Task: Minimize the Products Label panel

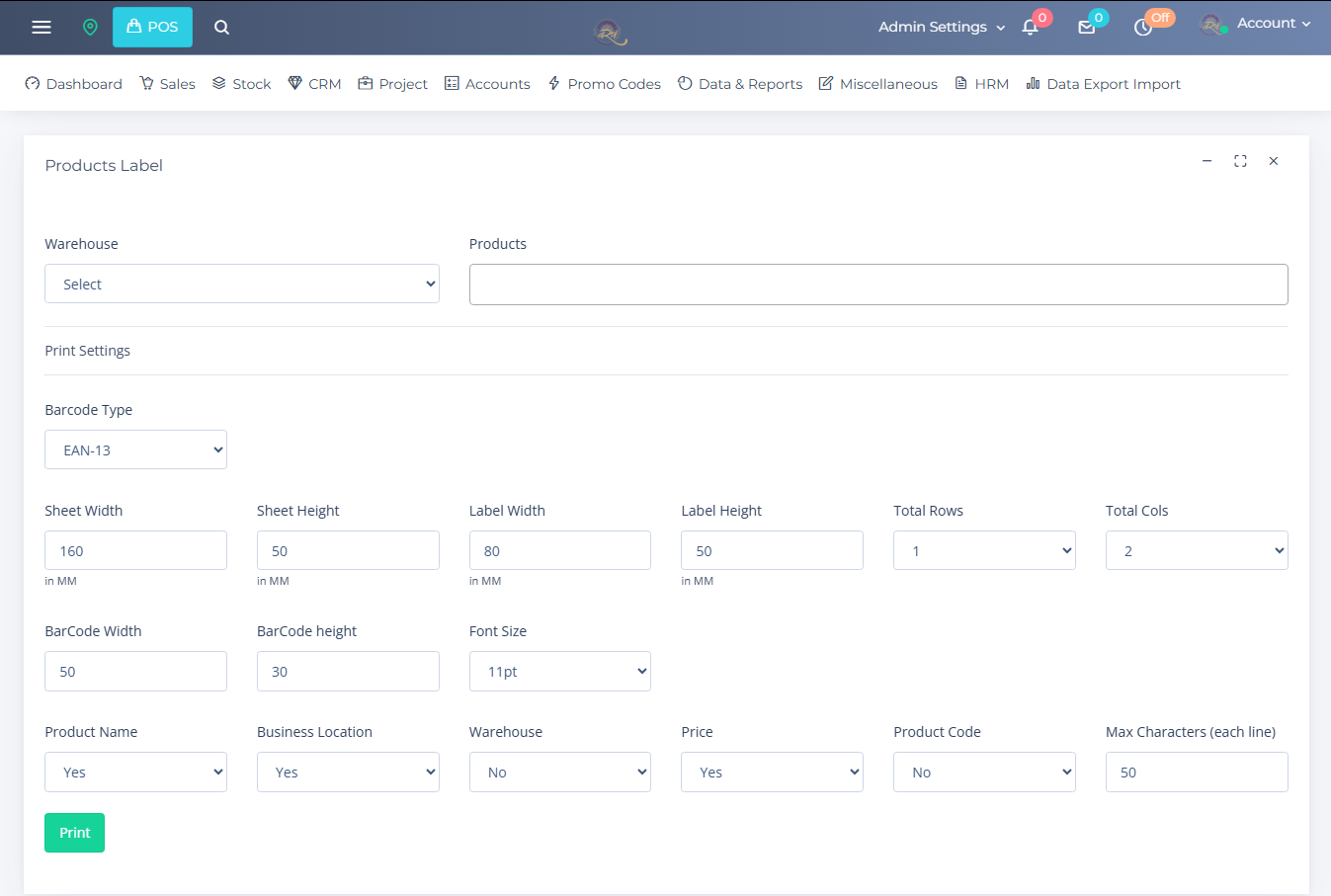Action: click(x=1206, y=161)
